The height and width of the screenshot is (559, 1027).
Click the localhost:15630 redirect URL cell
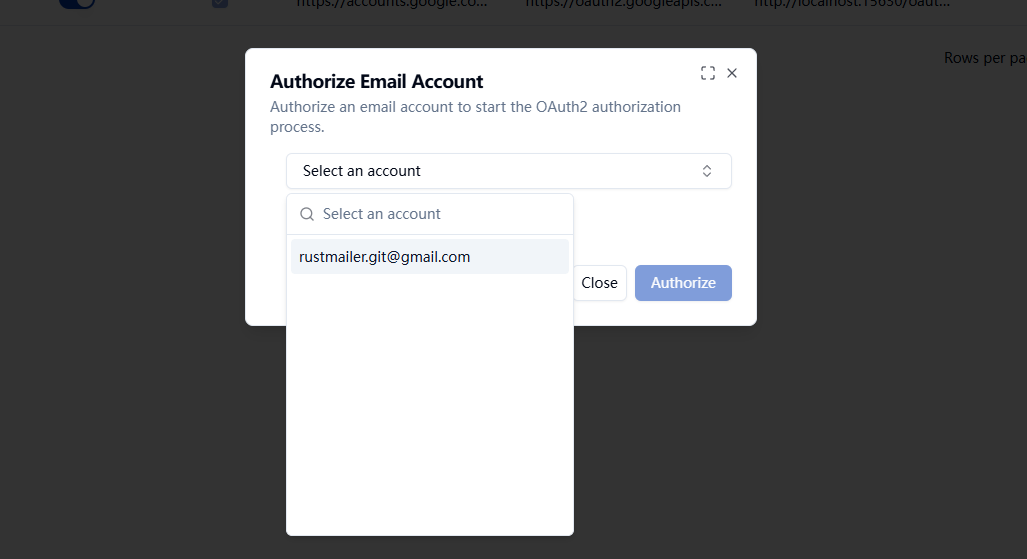coord(852,3)
